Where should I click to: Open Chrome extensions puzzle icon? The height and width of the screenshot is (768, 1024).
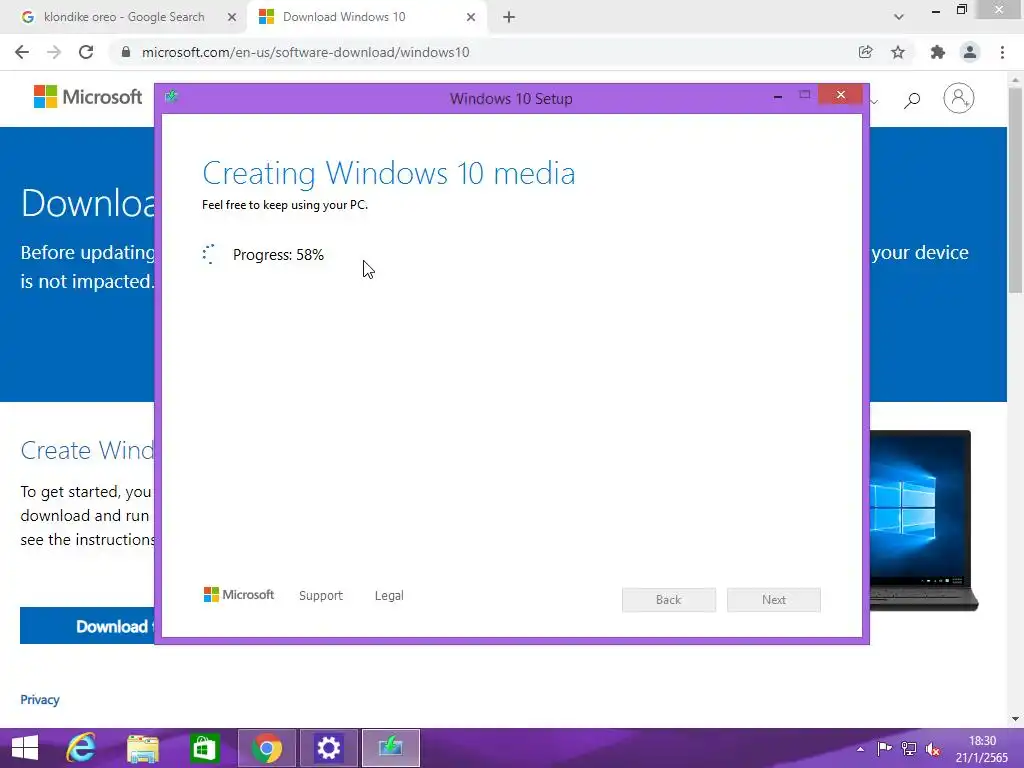tap(937, 52)
